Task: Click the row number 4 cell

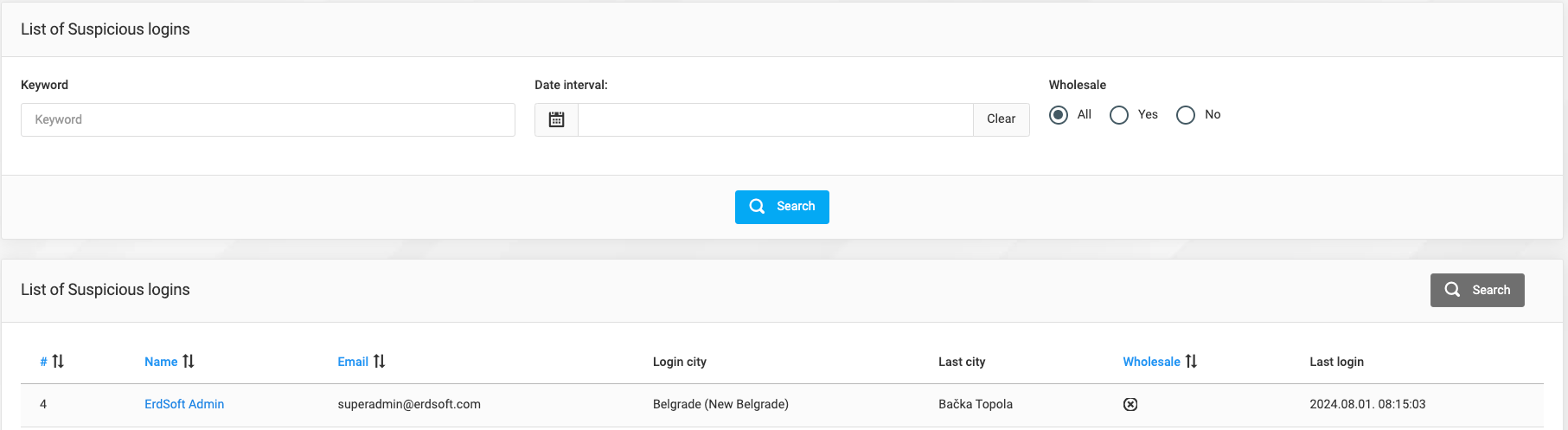Action: (x=43, y=404)
